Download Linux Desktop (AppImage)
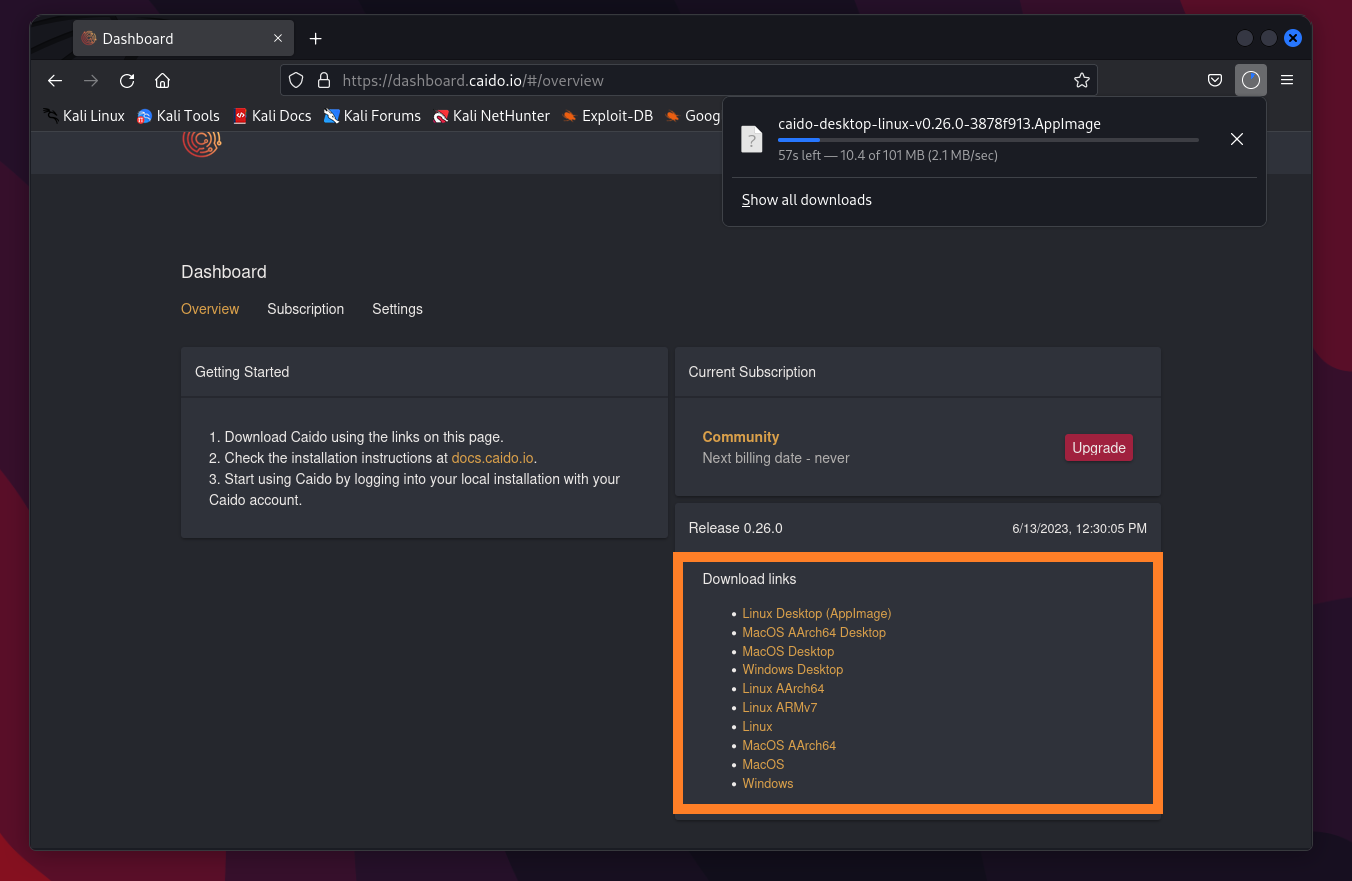The height and width of the screenshot is (881, 1352). coord(816,614)
